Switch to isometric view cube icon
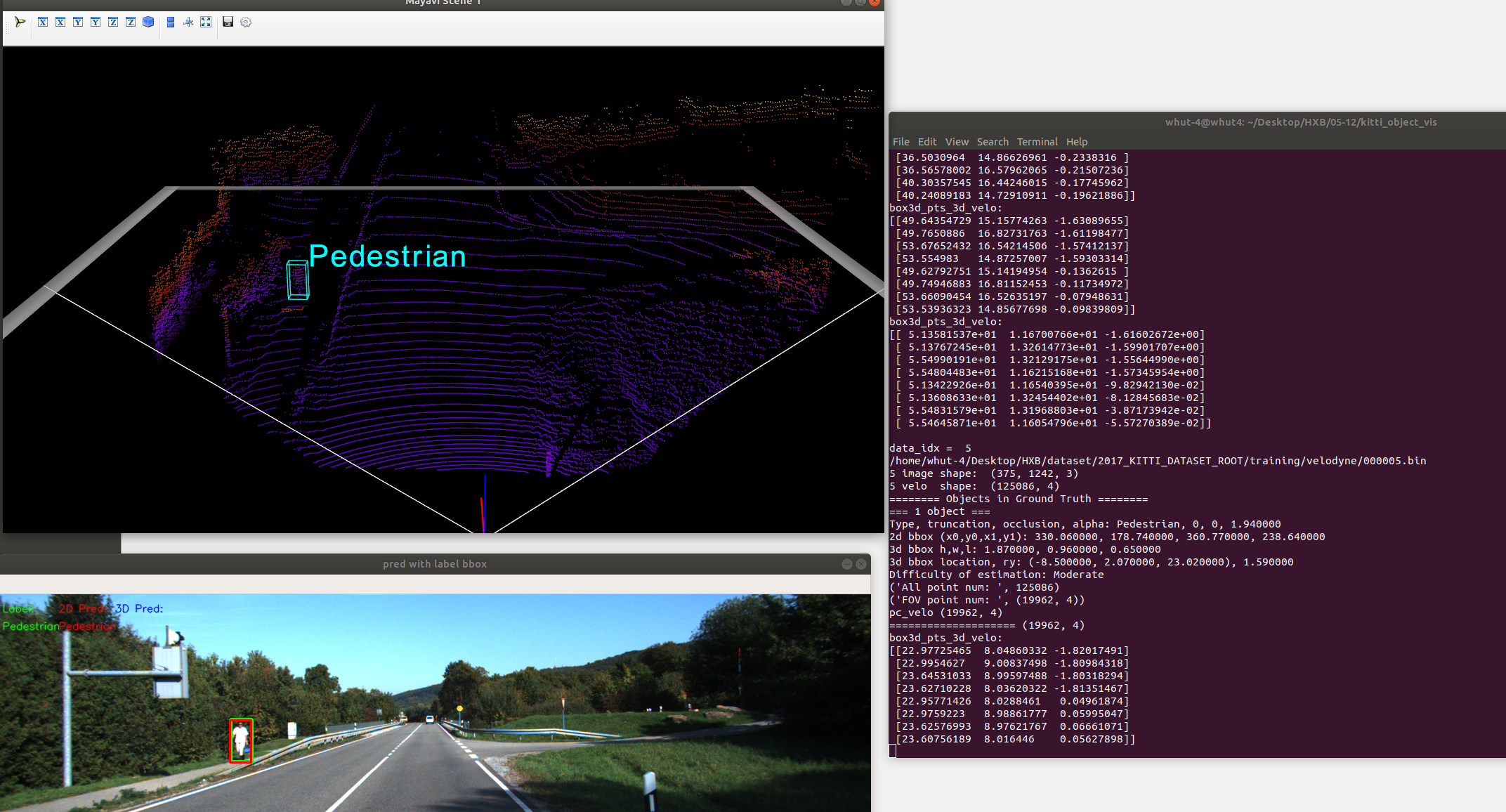This screenshot has width=1506, height=812. click(x=148, y=22)
